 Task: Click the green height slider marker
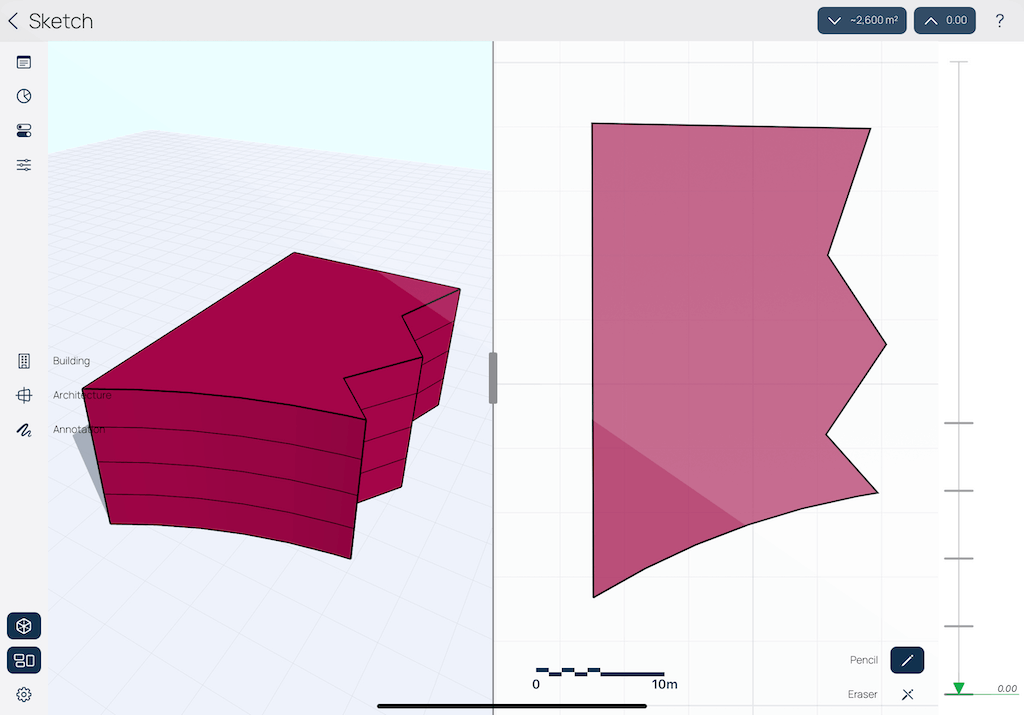point(959,688)
